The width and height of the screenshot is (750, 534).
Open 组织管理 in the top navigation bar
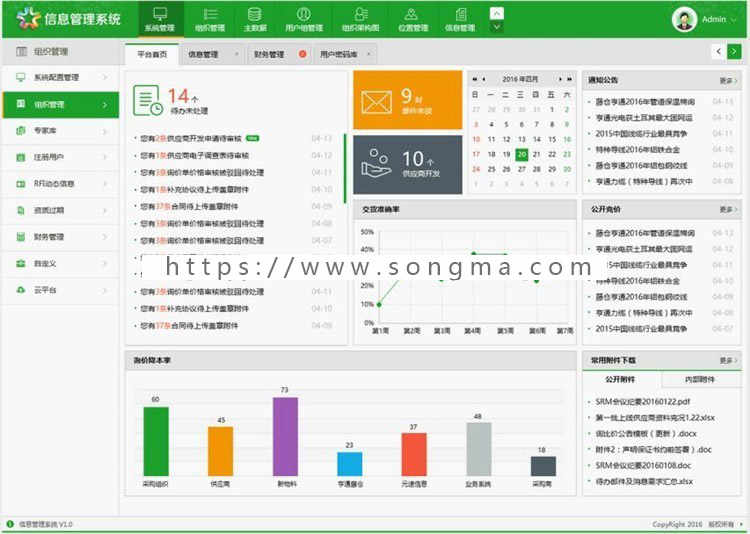[210, 20]
